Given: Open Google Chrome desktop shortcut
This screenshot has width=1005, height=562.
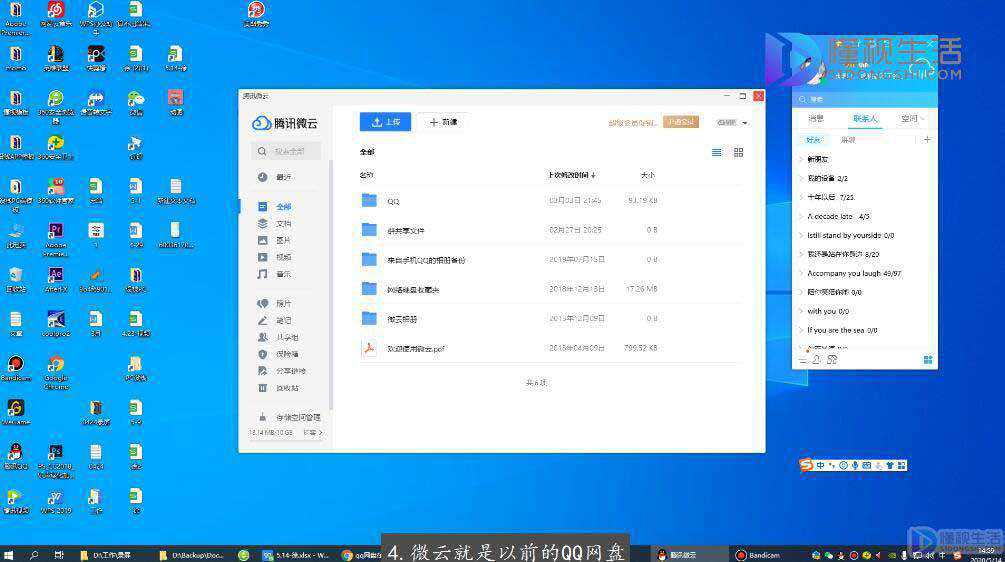Looking at the screenshot, I should coord(56,371).
